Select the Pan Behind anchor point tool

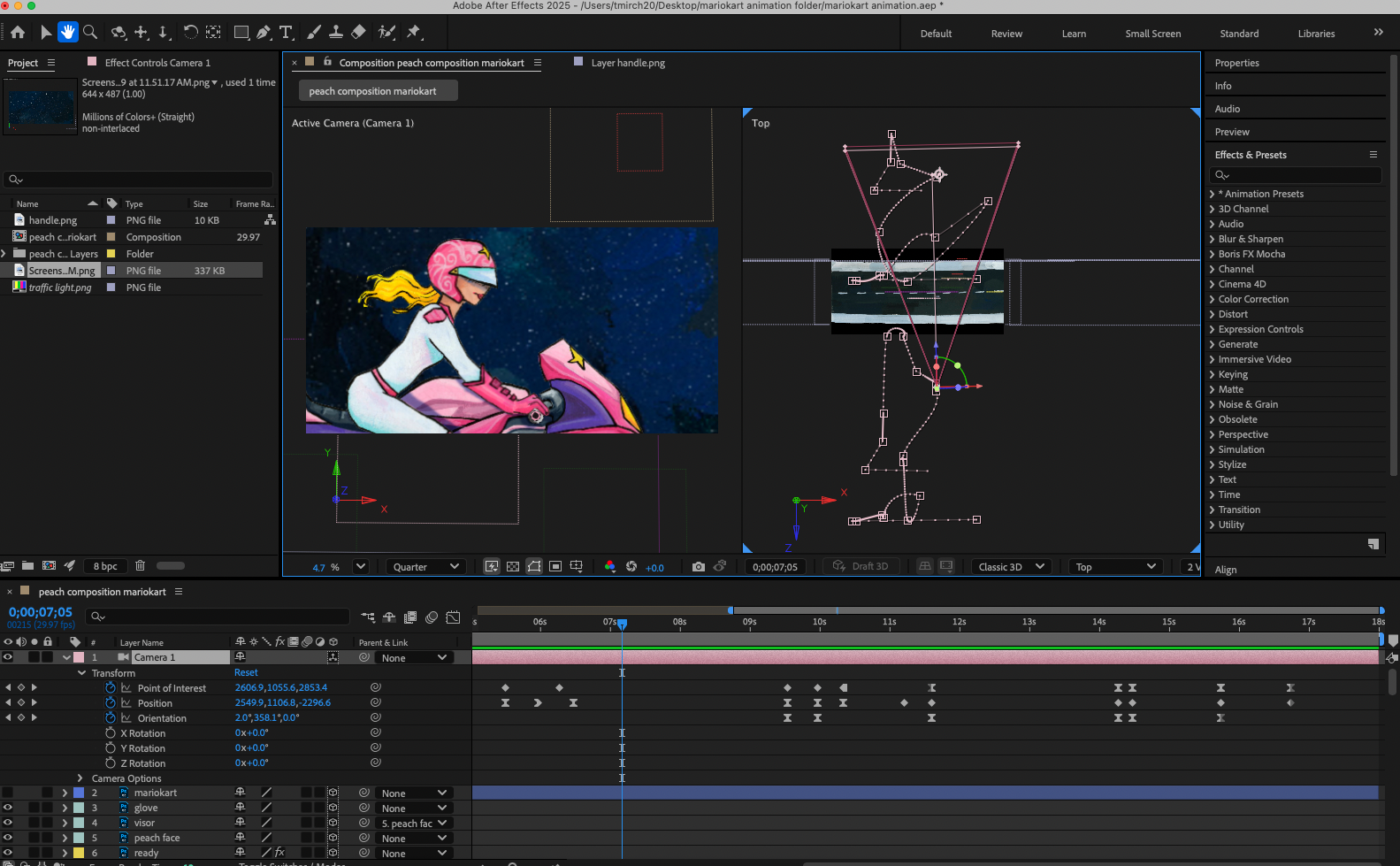[x=213, y=33]
